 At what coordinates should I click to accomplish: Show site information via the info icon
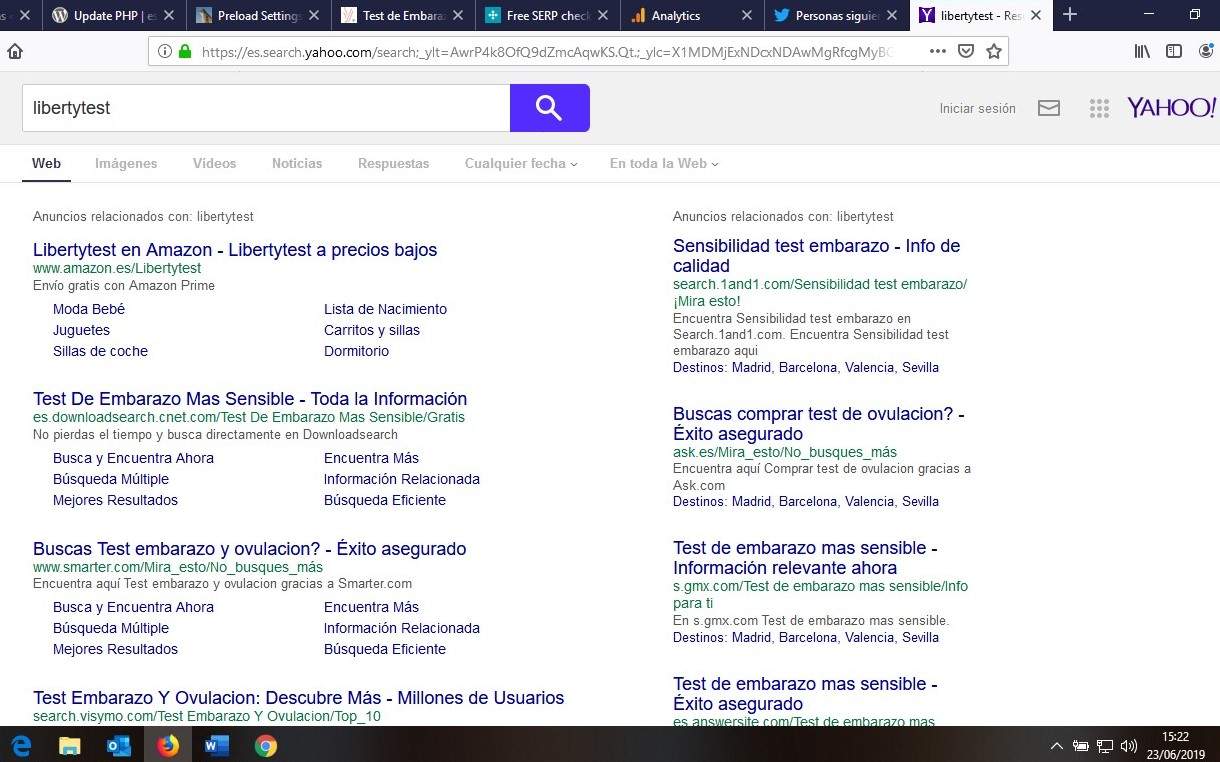[x=164, y=51]
